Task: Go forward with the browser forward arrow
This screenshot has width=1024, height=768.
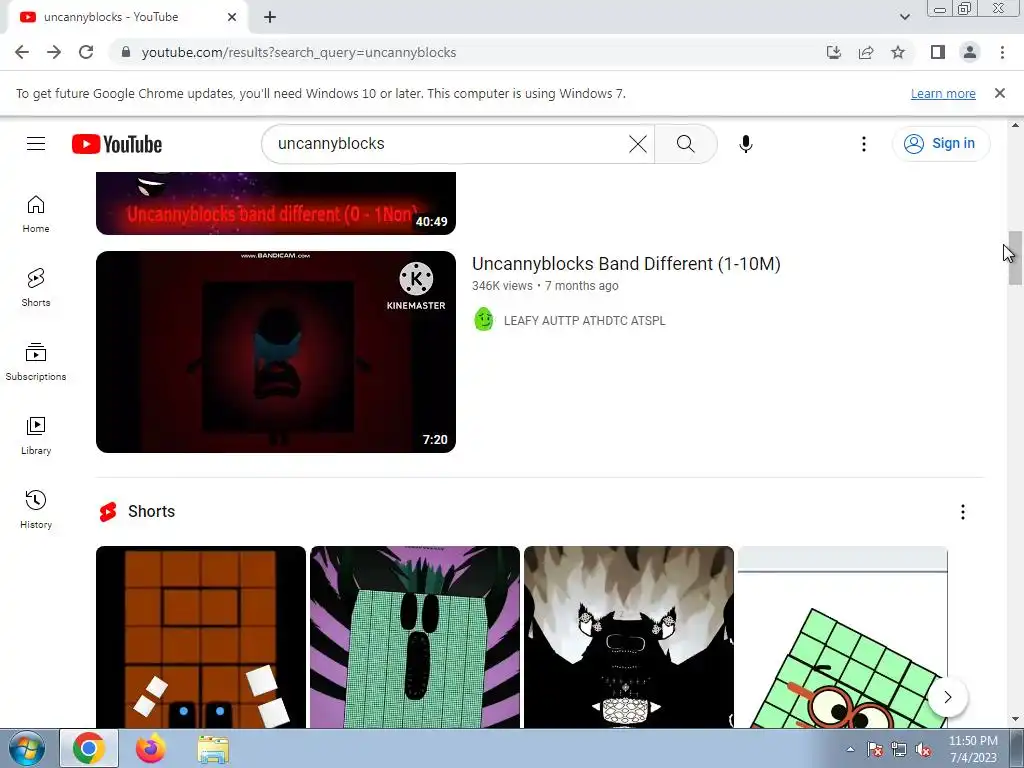Action: [54, 52]
